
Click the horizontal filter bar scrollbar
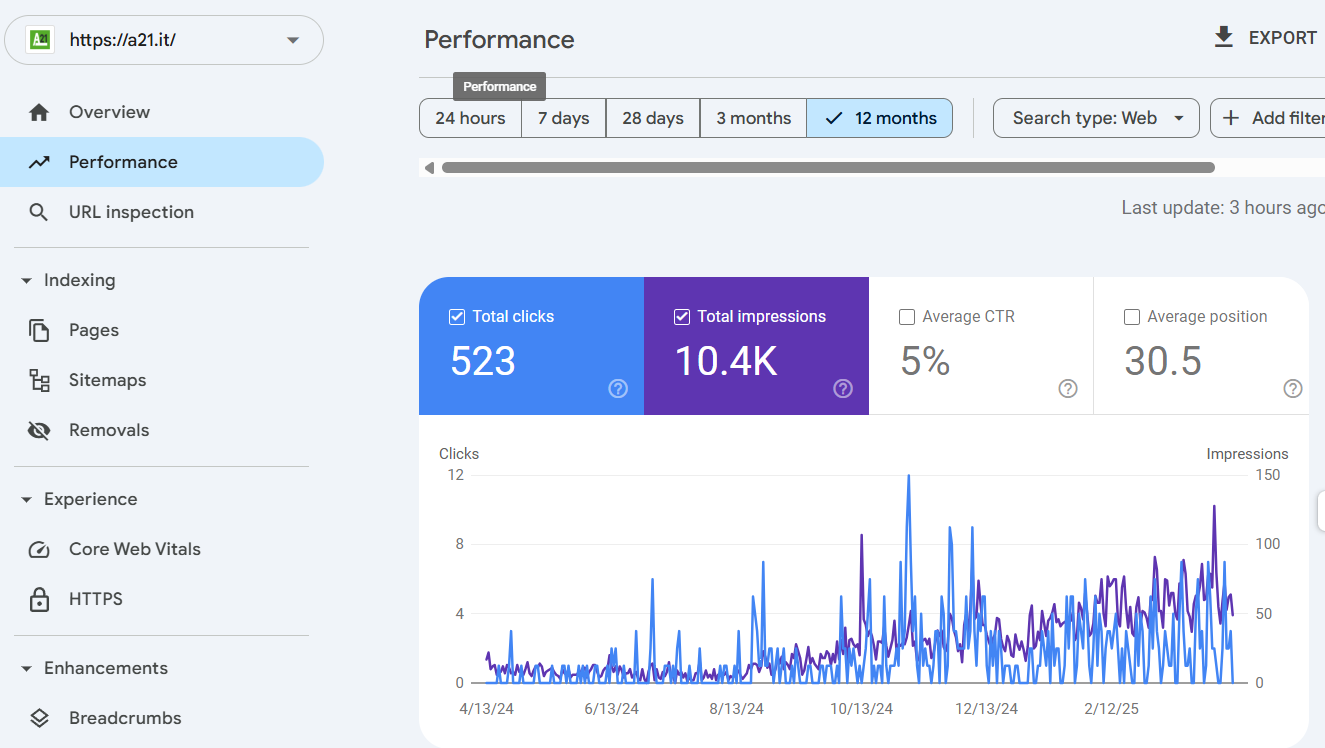[x=828, y=168]
